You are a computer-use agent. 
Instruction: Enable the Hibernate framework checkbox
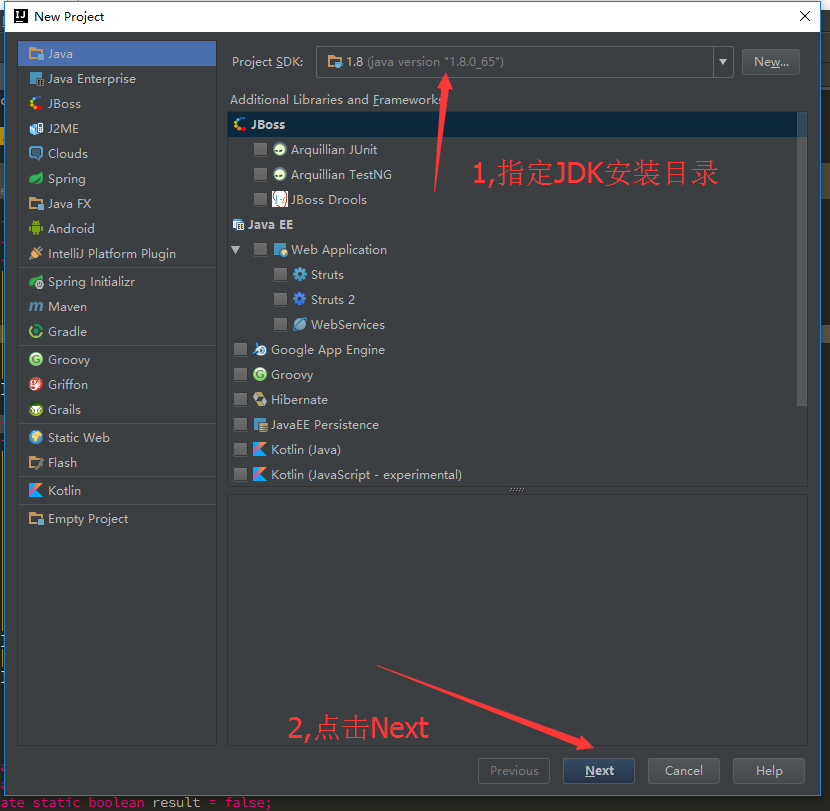click(x=240, y=399)
